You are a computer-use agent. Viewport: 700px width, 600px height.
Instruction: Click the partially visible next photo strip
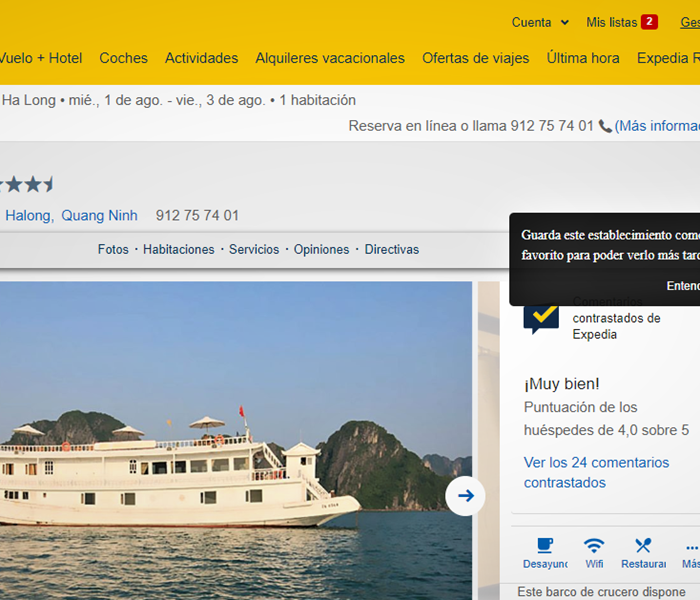coord(488,441)
